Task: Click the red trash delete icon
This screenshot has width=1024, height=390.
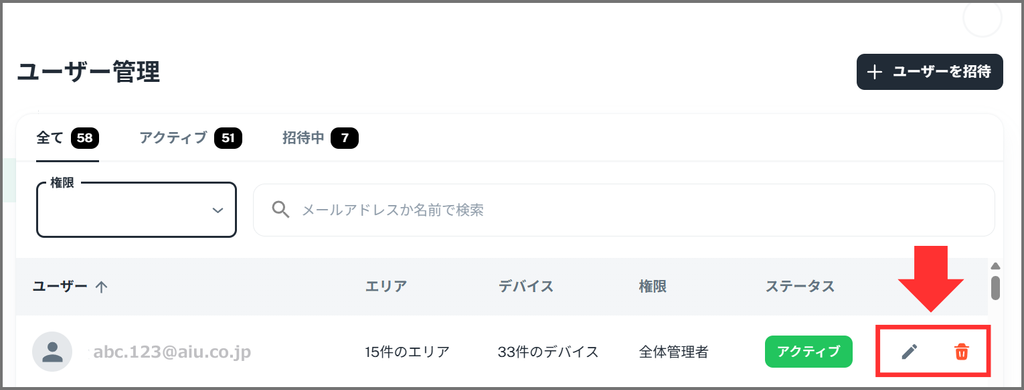Action: (x=961, y=351)
